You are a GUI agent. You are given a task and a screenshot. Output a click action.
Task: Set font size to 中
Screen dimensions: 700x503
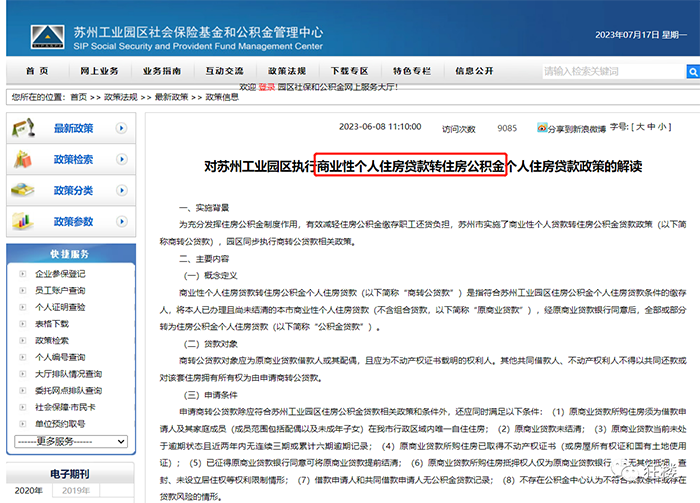pos(651,127)
